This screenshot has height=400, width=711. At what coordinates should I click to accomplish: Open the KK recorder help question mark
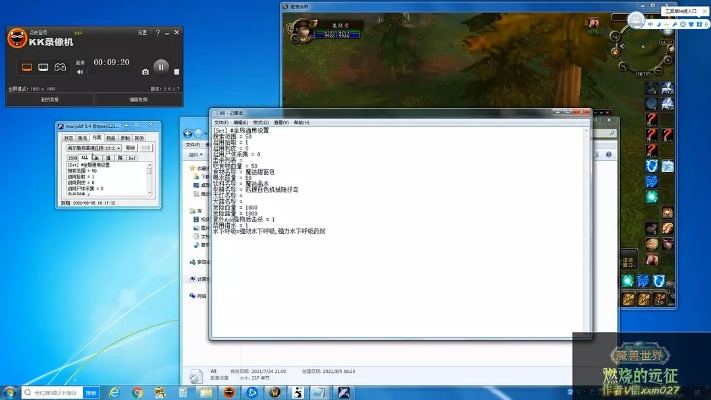157,33
